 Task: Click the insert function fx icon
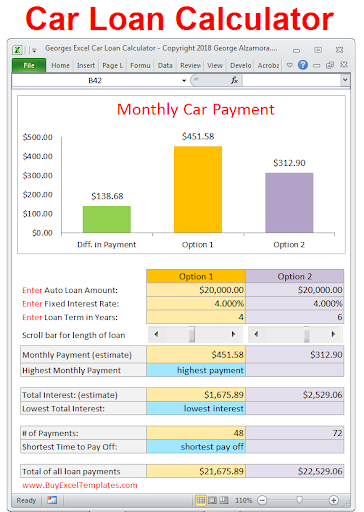click(x=234, y=80)
